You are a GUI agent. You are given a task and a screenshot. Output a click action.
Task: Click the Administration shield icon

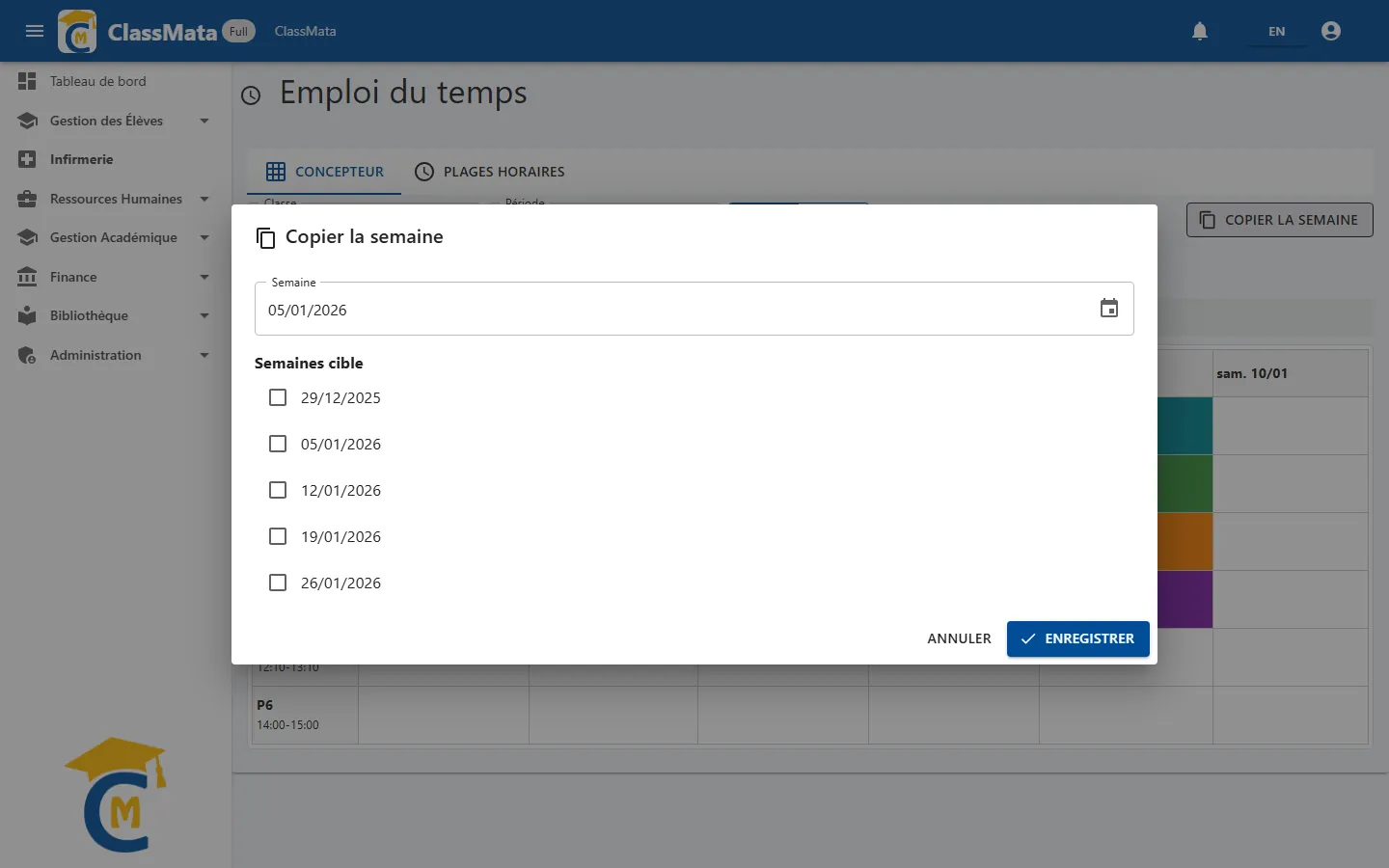[27, 355]
